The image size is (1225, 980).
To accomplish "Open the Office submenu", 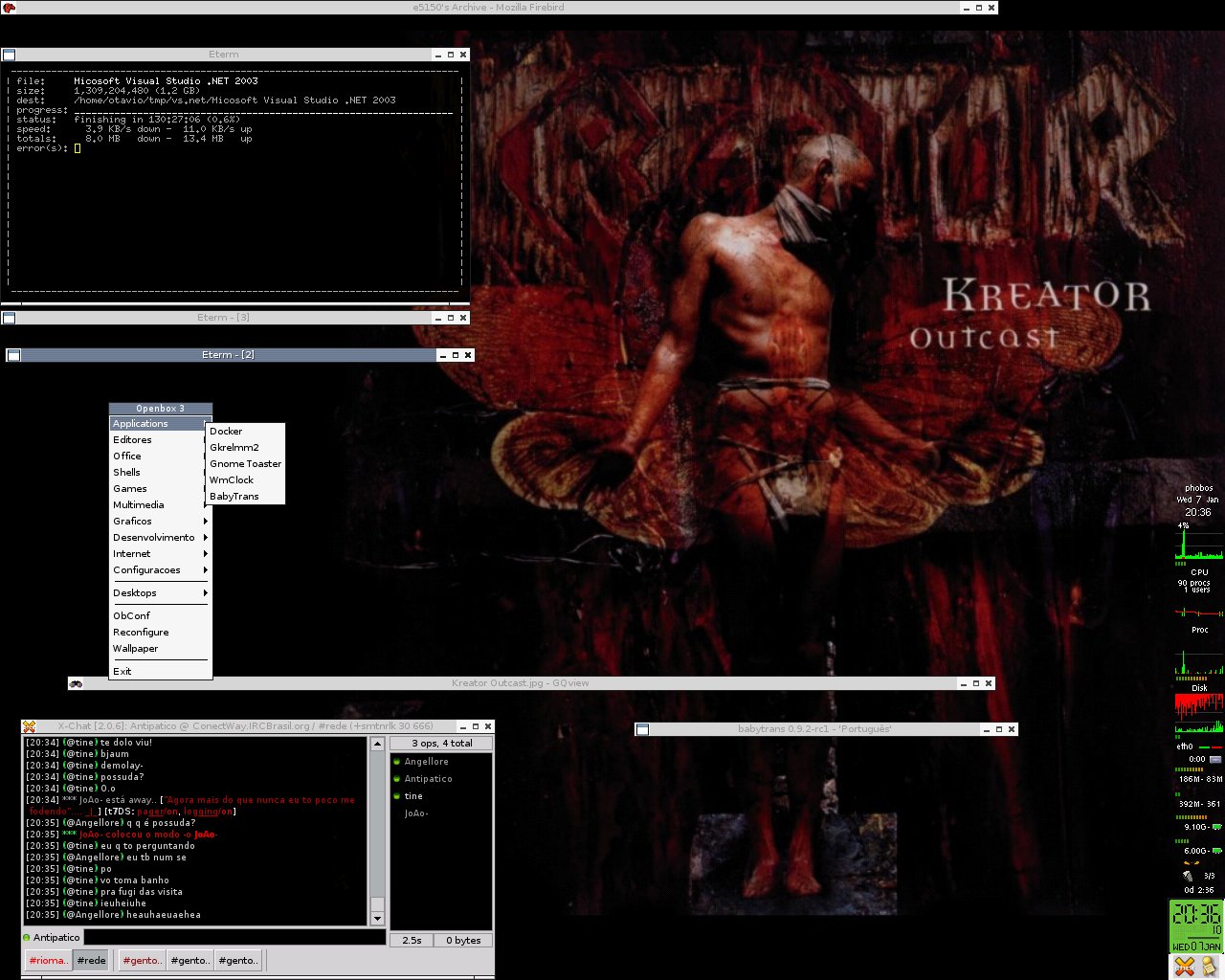I will 160,456.
